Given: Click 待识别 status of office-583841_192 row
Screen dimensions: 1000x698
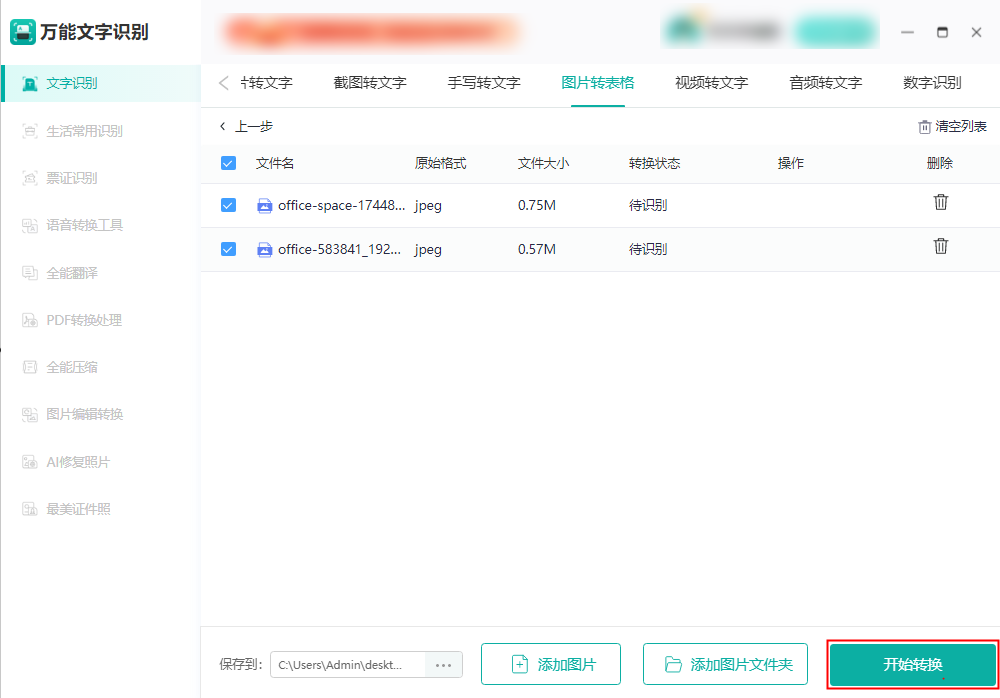Looking at the screenshot, I should pyautogui.click(x=648, y=249).
